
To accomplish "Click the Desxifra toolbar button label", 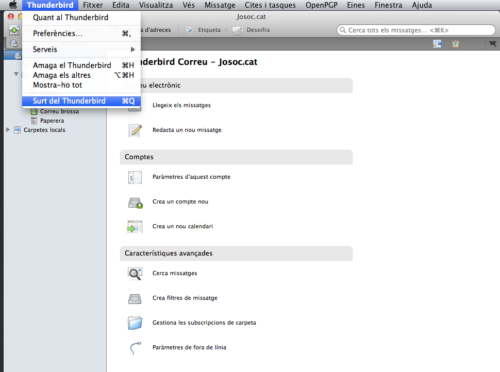I will (258, 30).
